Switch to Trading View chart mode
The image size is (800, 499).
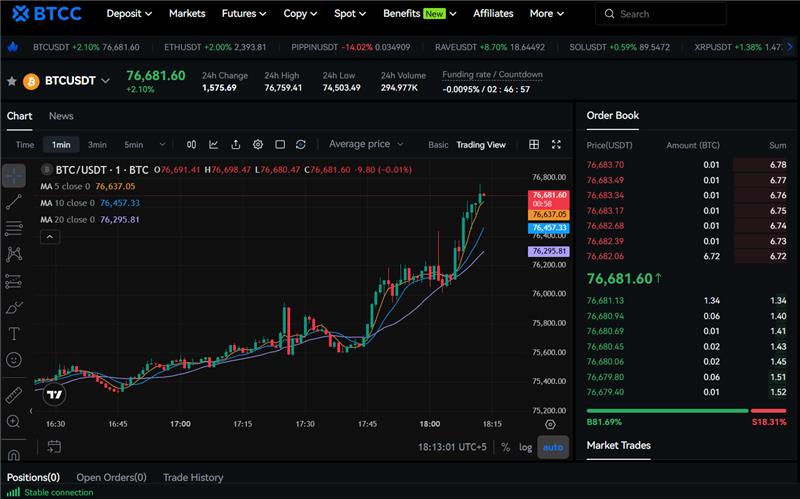tap(481, 145)
